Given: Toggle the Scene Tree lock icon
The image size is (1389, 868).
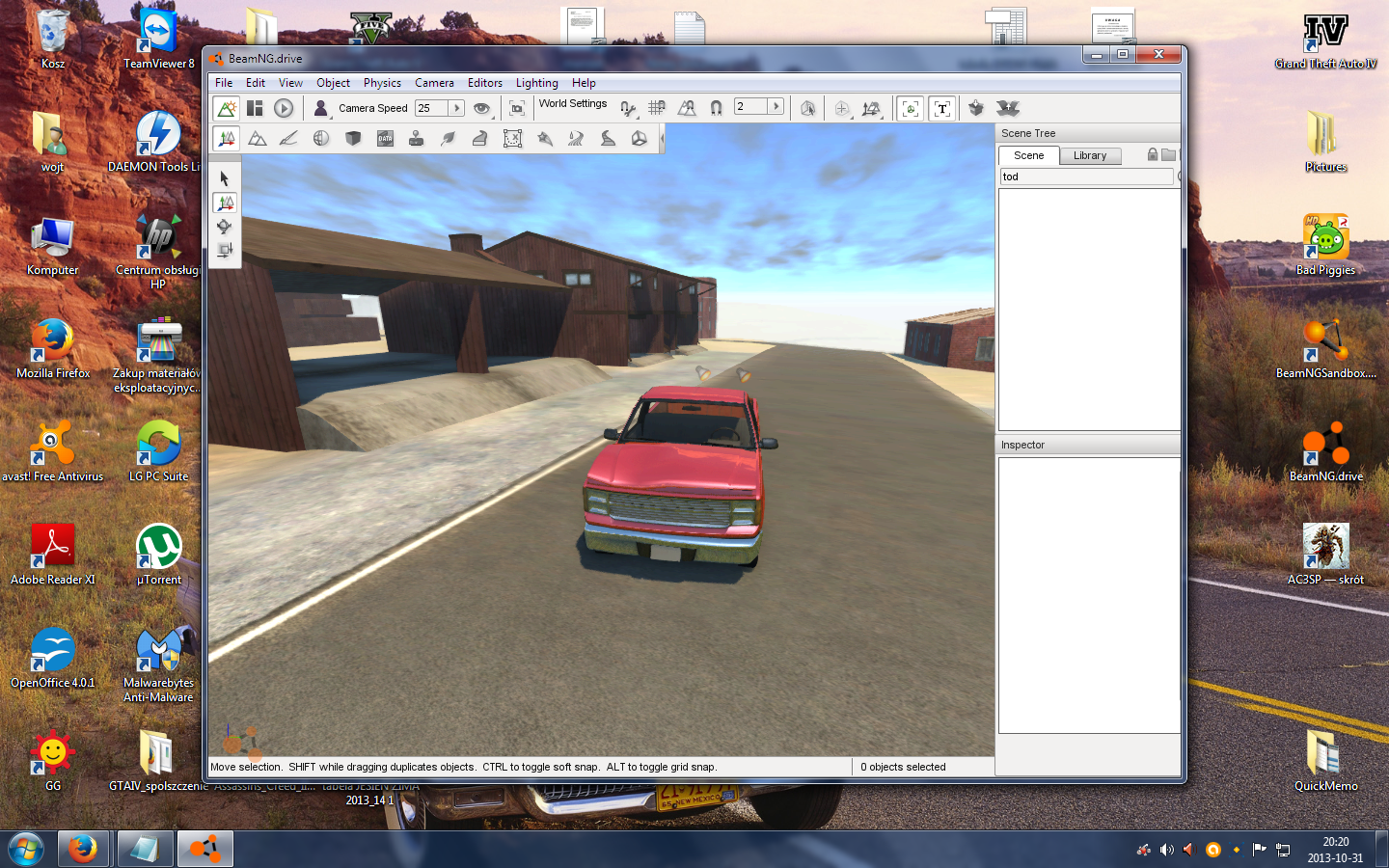Looking at the screenshot, I should click(1152, 154).
